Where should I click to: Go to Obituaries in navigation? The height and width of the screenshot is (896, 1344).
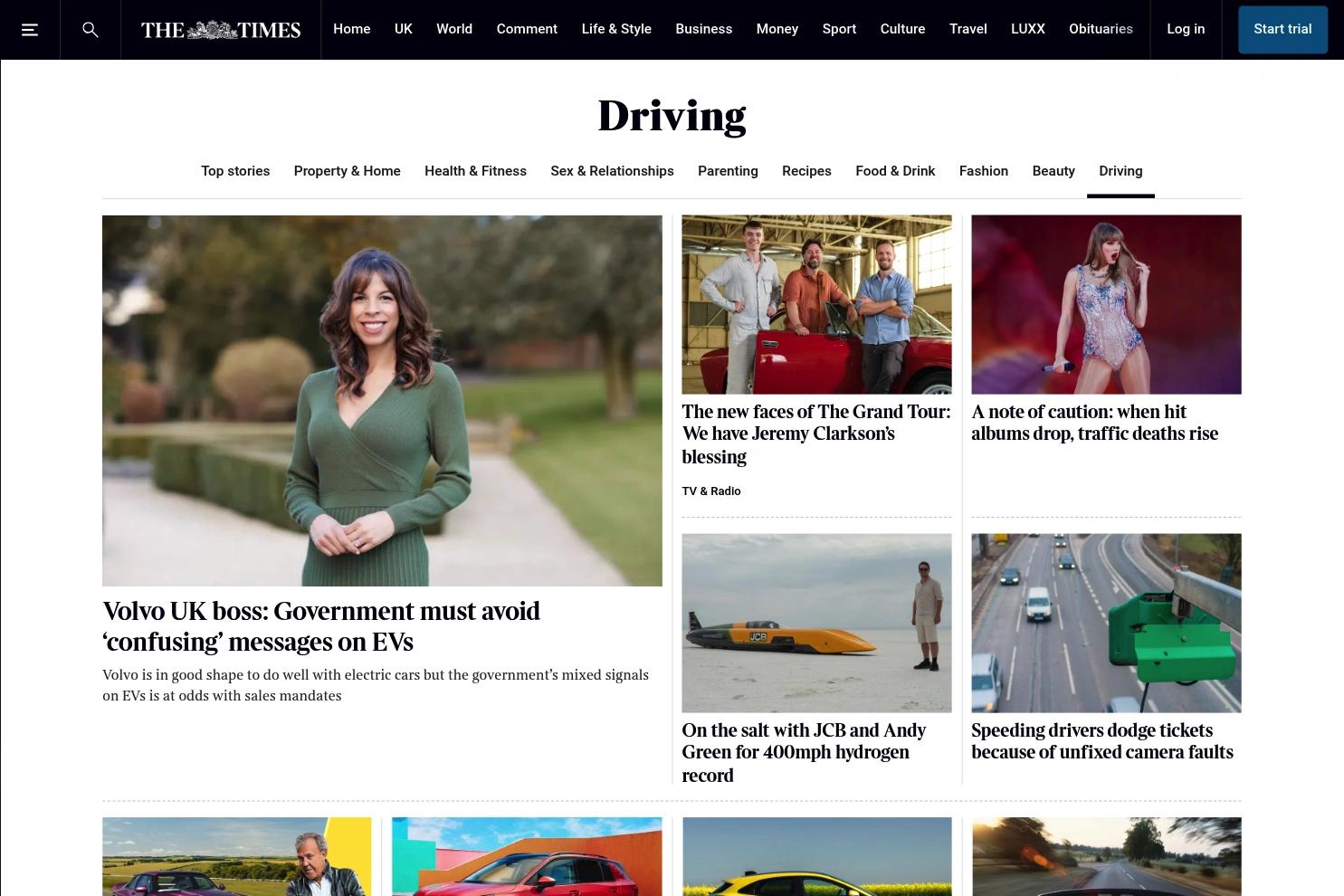[x=1101, y=29]
